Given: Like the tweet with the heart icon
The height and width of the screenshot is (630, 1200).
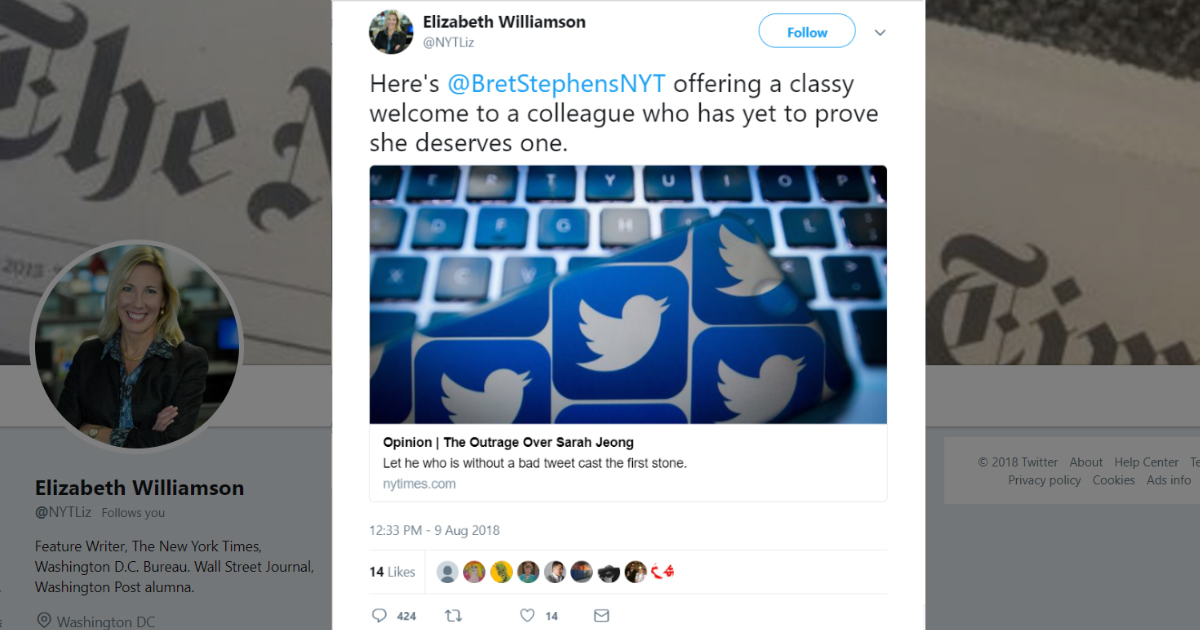Looking at the screenshot, I should click(527, 616).
